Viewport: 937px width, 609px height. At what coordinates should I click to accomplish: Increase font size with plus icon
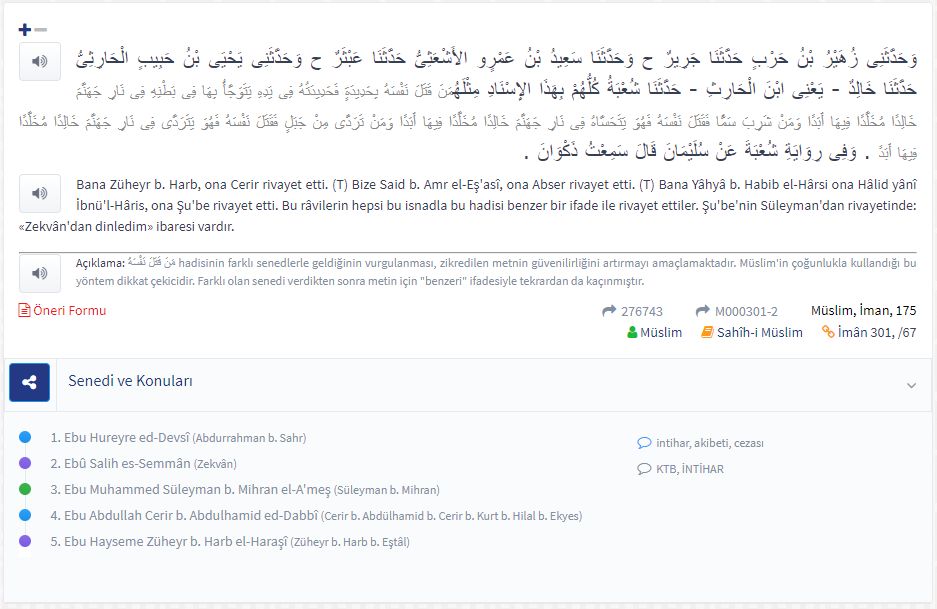pyautogui.click(x=25, y=29)
